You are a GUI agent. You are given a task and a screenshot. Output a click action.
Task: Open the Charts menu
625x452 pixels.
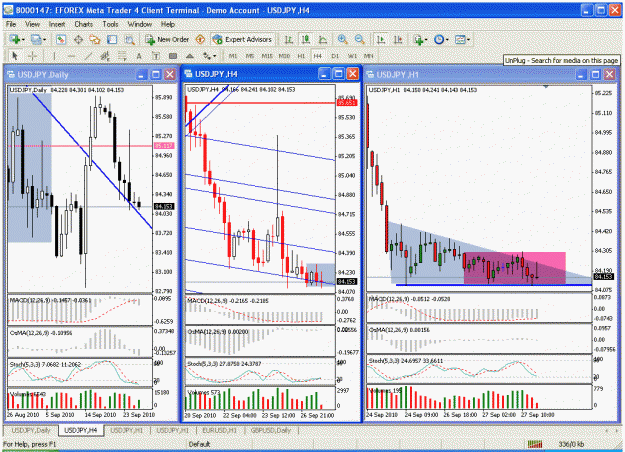pos(84,24)
